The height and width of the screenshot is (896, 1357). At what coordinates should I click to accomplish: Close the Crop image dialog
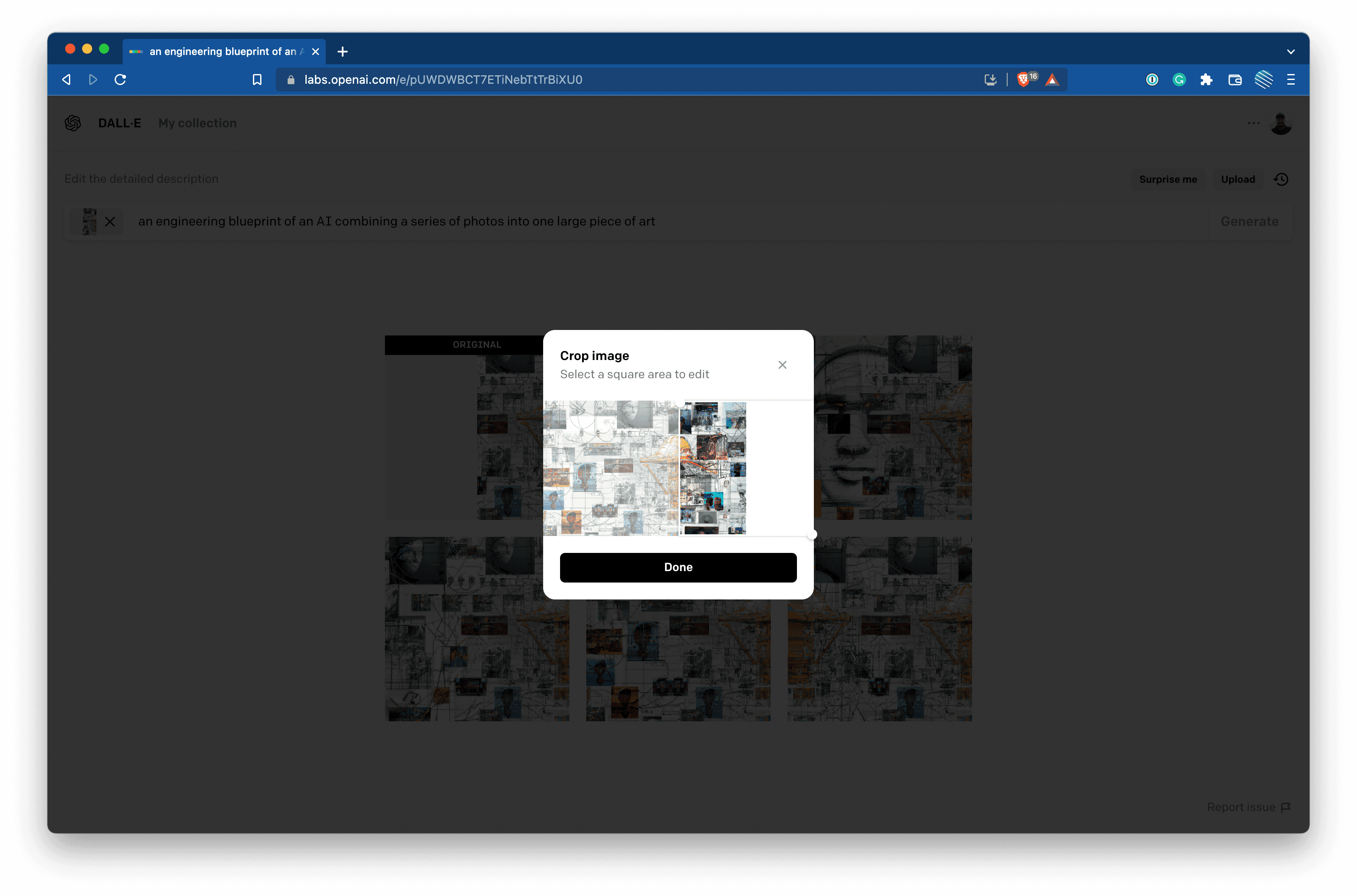783,364
